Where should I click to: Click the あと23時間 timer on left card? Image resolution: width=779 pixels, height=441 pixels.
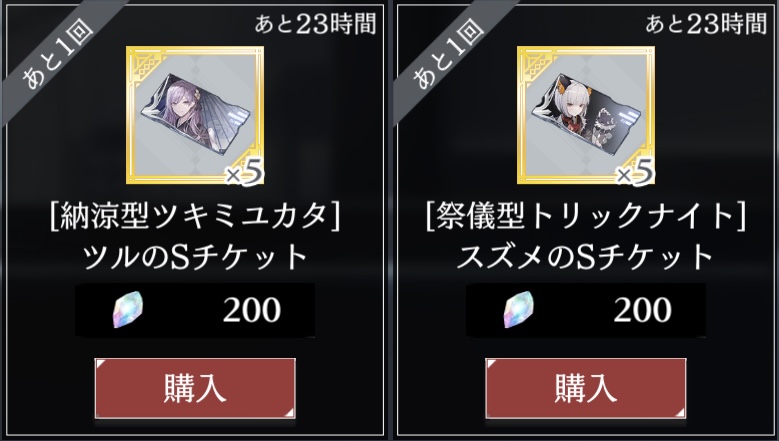tap(315, 24)
